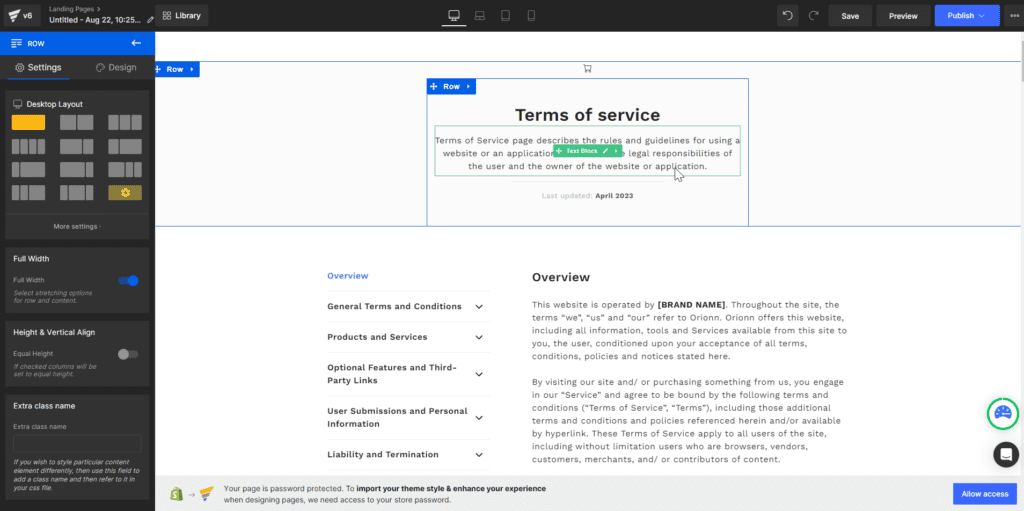This screenshot has height=511, width=1024.
Task: Click Text Block move icon
Action: point(559,151)
